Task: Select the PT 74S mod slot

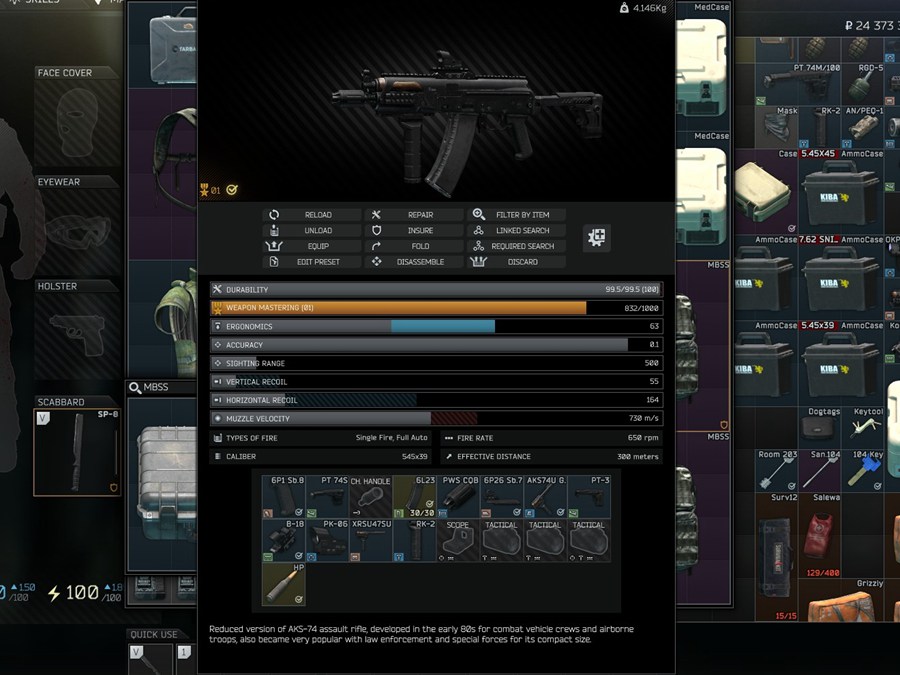Action: pyautogui.click(x=328, y=496)
